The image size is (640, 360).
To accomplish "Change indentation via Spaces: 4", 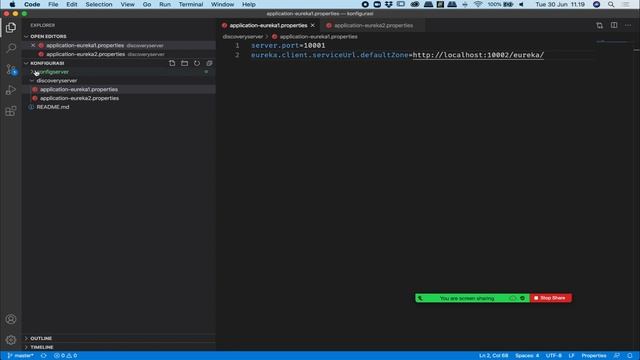I will point(527,356).
